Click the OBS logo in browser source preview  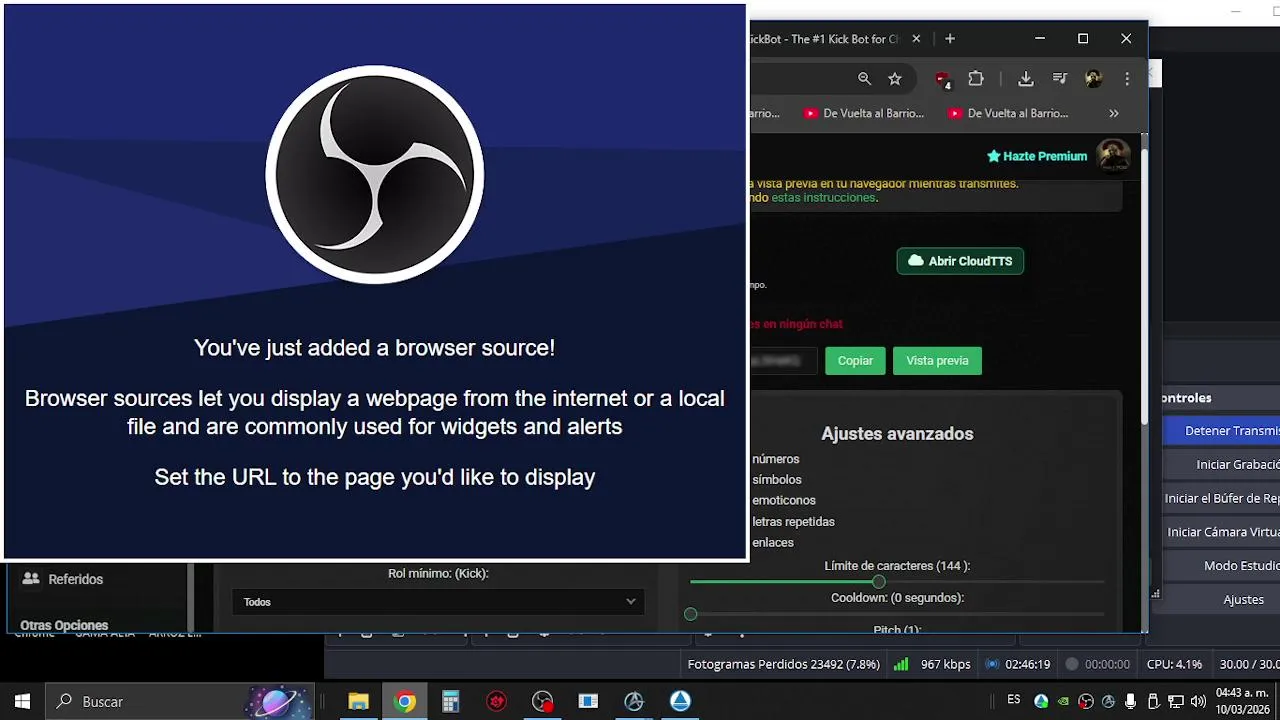[x=375, y=175]
